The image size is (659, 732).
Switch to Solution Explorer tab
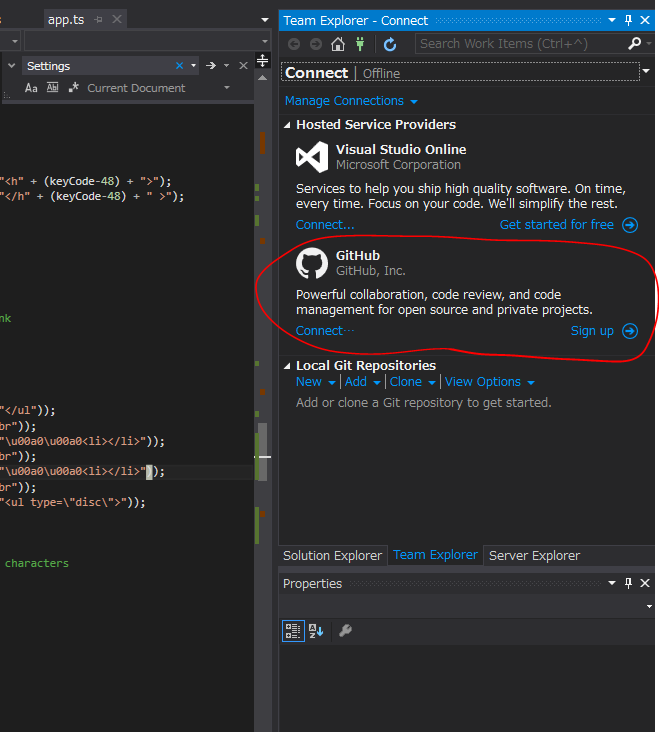click(332, 556)
